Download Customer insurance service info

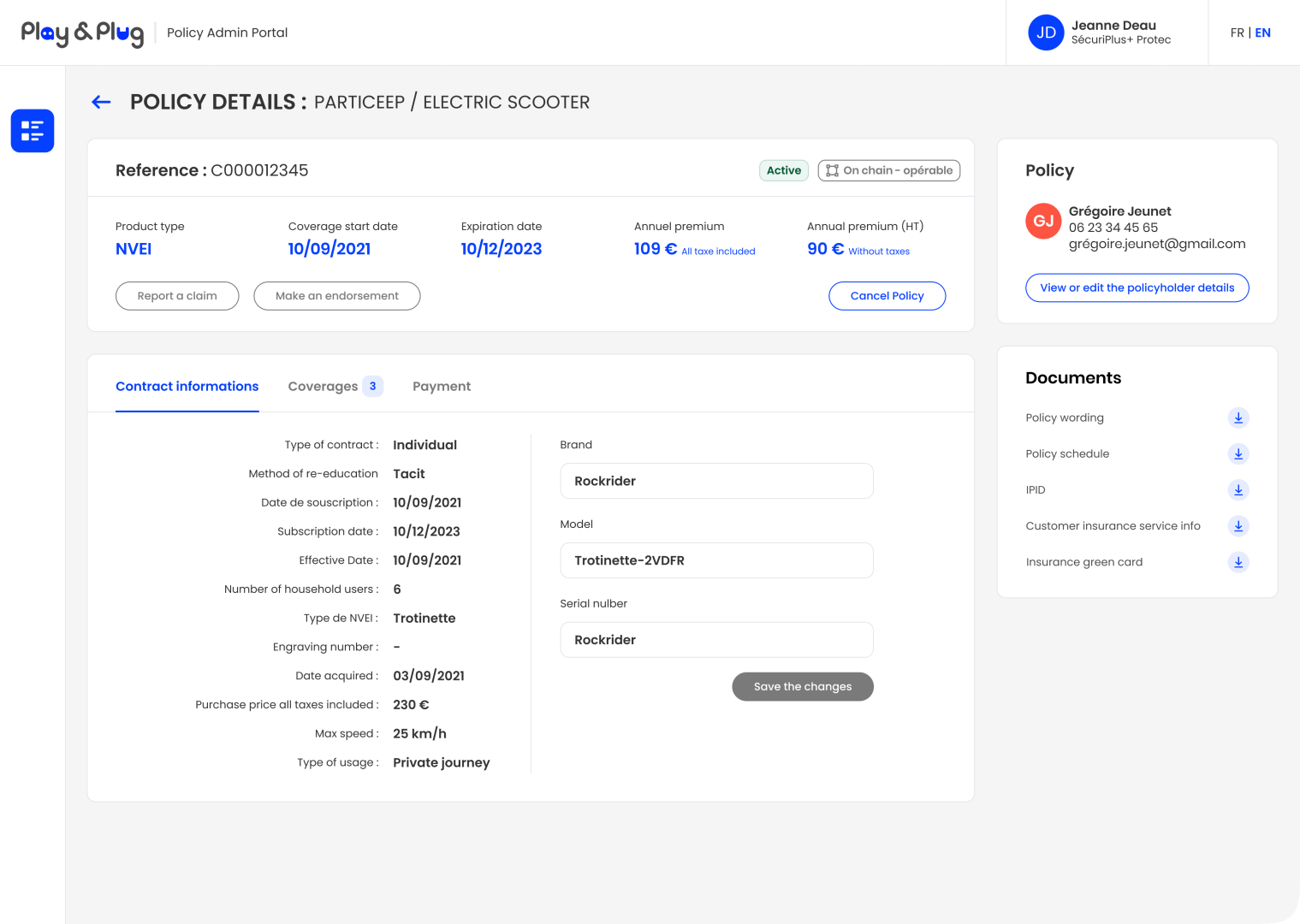pos(1238,526)
